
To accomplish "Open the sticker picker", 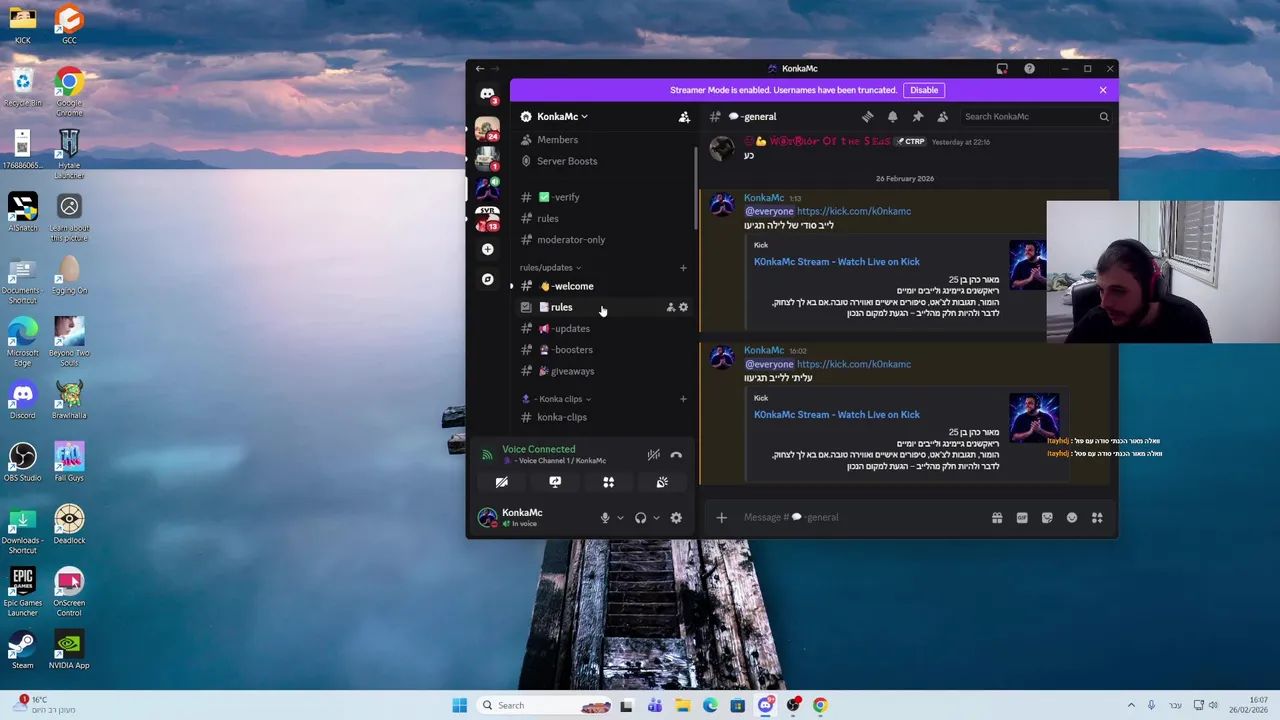I will (x=1047, y=518).
